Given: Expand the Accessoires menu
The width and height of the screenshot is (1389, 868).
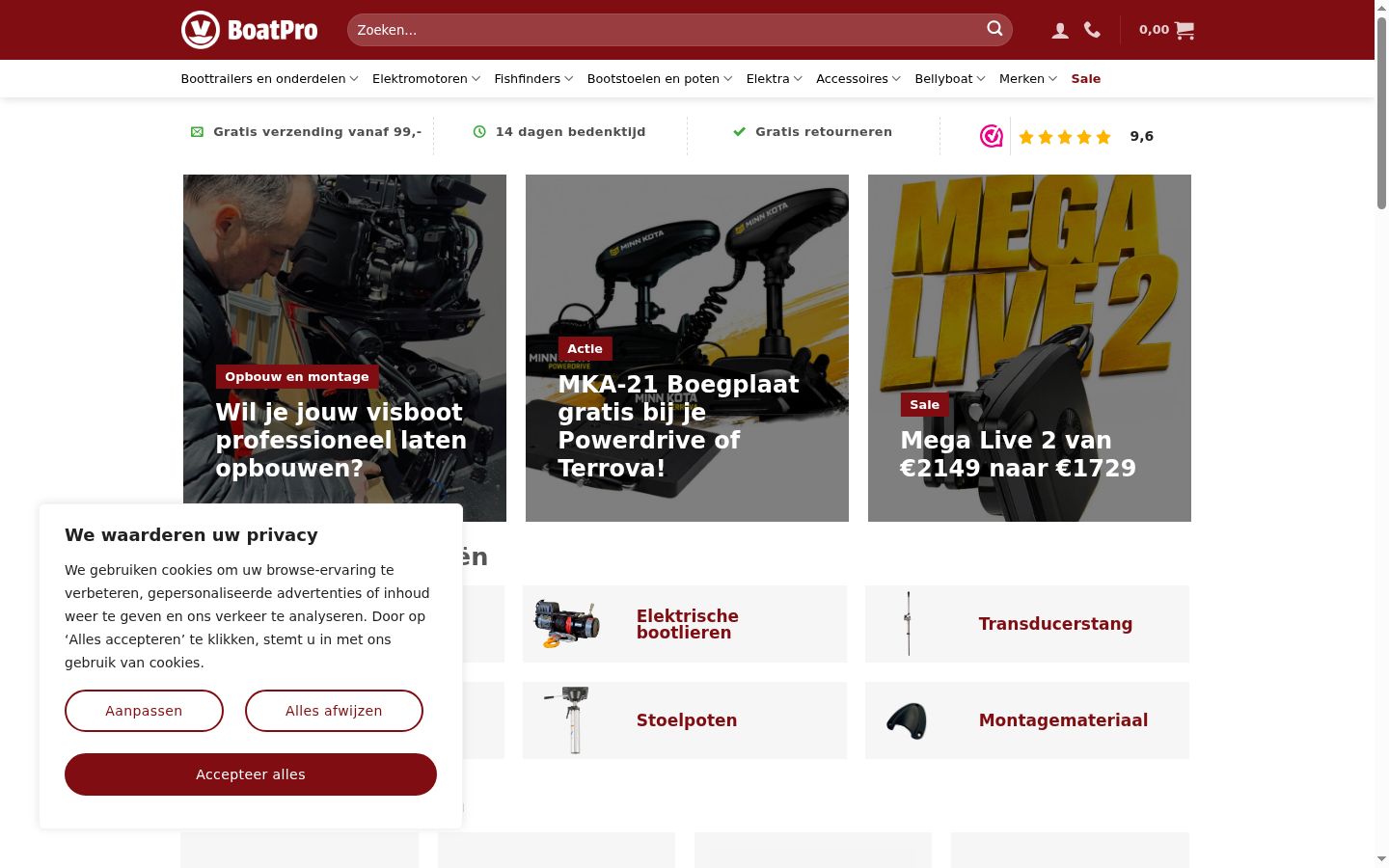Looking at the screenshot, I should click(x=858, y=79).
